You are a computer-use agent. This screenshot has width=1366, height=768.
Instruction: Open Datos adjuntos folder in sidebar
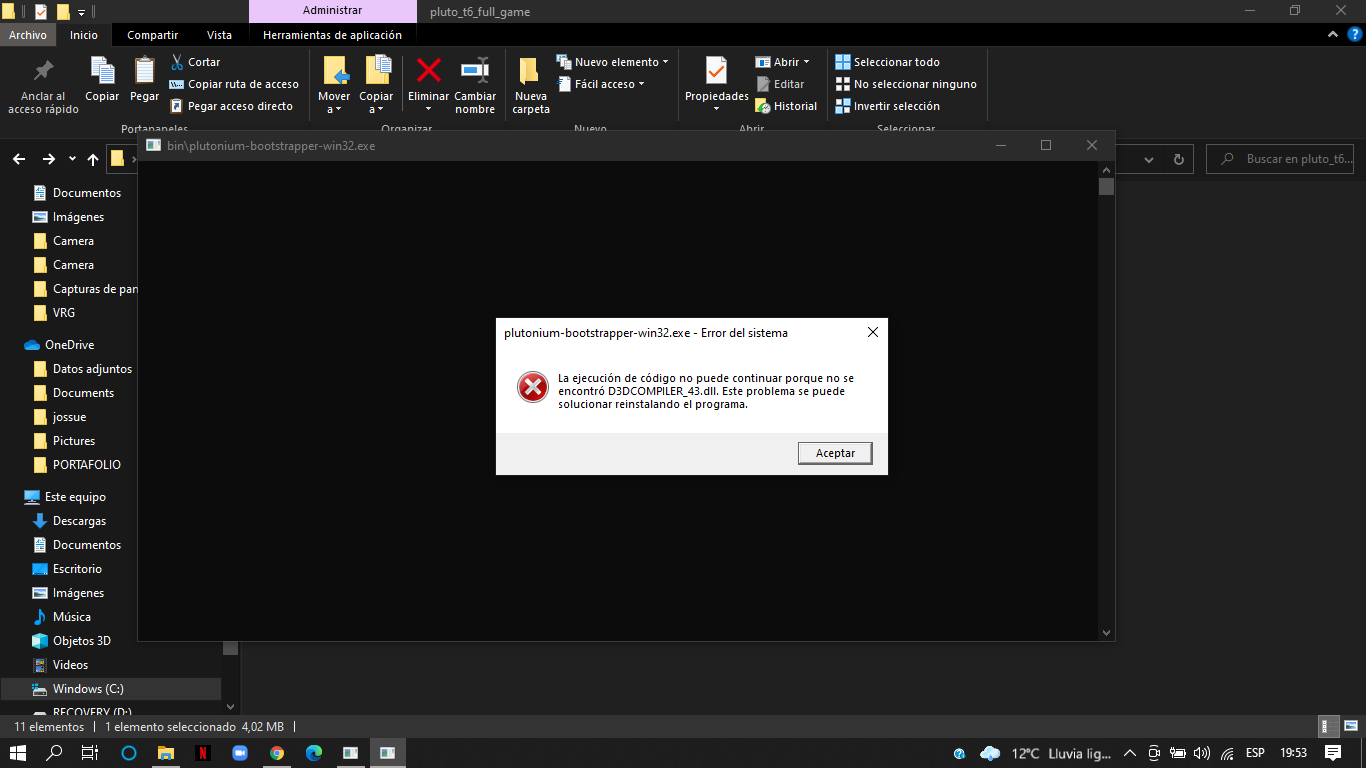[82, 369]
